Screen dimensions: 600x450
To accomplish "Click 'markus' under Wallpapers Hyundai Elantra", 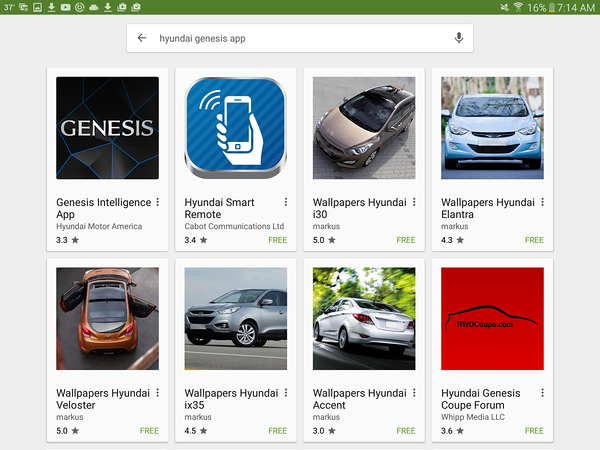I will pos(454,226).
